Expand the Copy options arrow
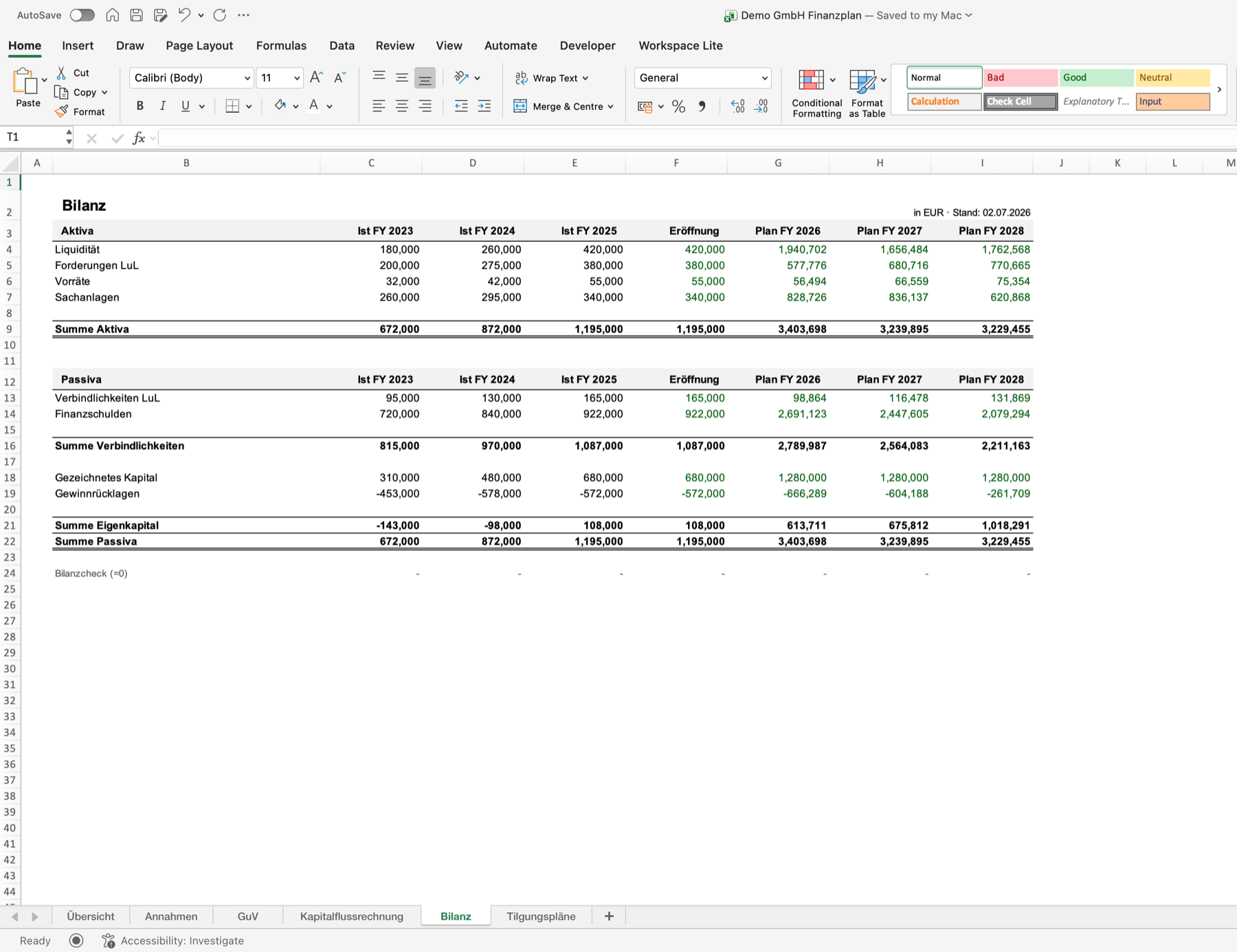Viewport: 1237px width, 952px height. (x=104, y=92)
